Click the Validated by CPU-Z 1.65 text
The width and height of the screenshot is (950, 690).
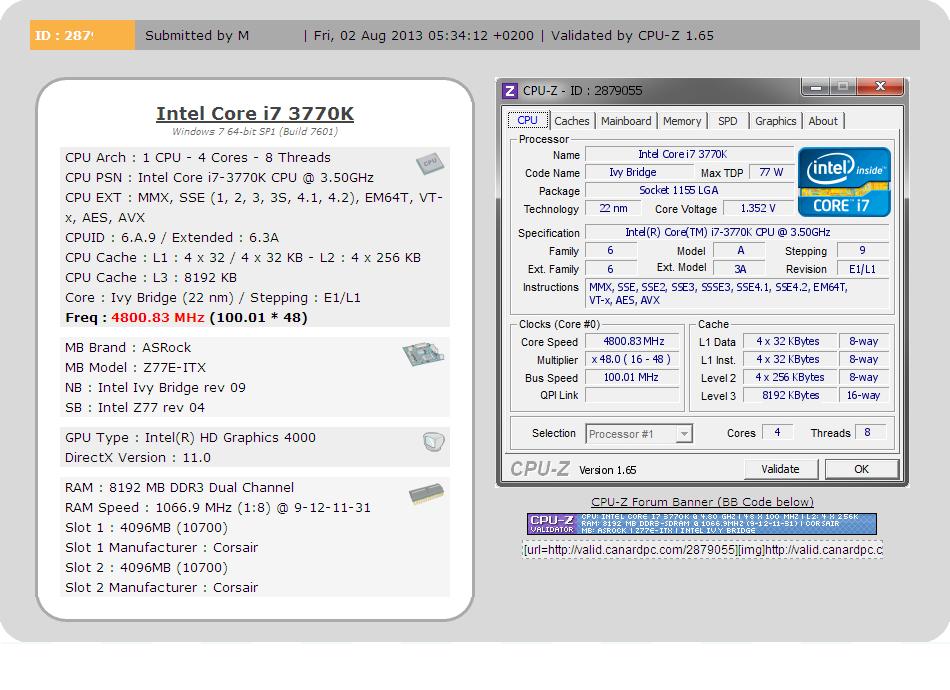(x=632, y=35)
